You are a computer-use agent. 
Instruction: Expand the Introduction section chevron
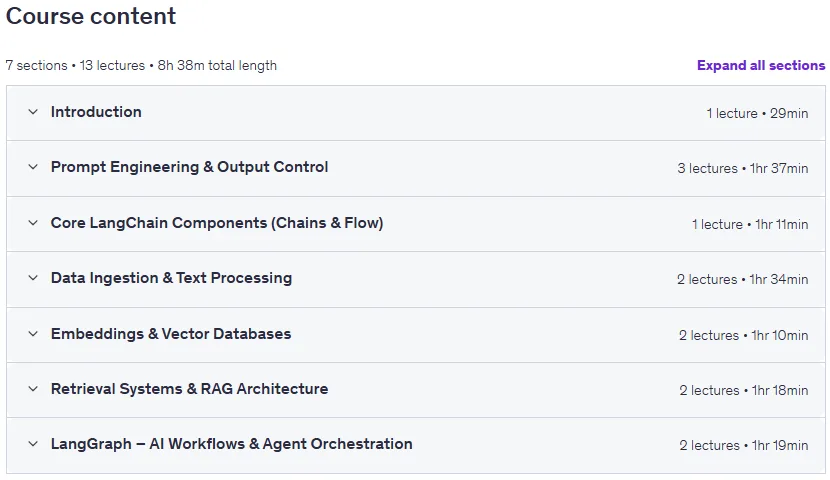pos(33,112)
